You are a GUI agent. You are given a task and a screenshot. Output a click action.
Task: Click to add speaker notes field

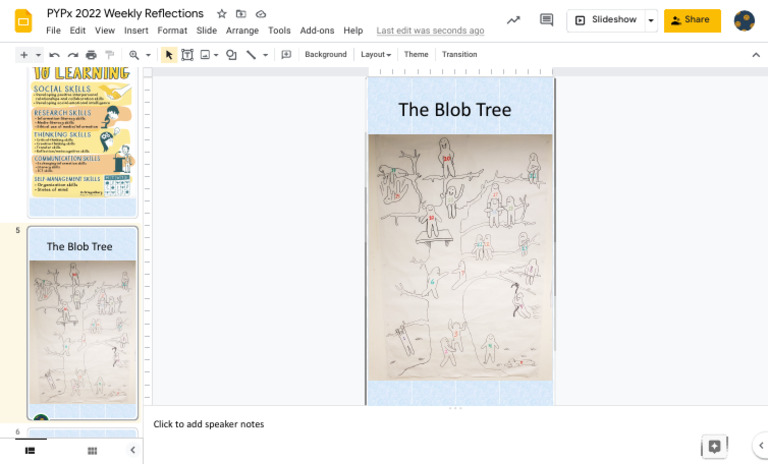coord(209,424)
